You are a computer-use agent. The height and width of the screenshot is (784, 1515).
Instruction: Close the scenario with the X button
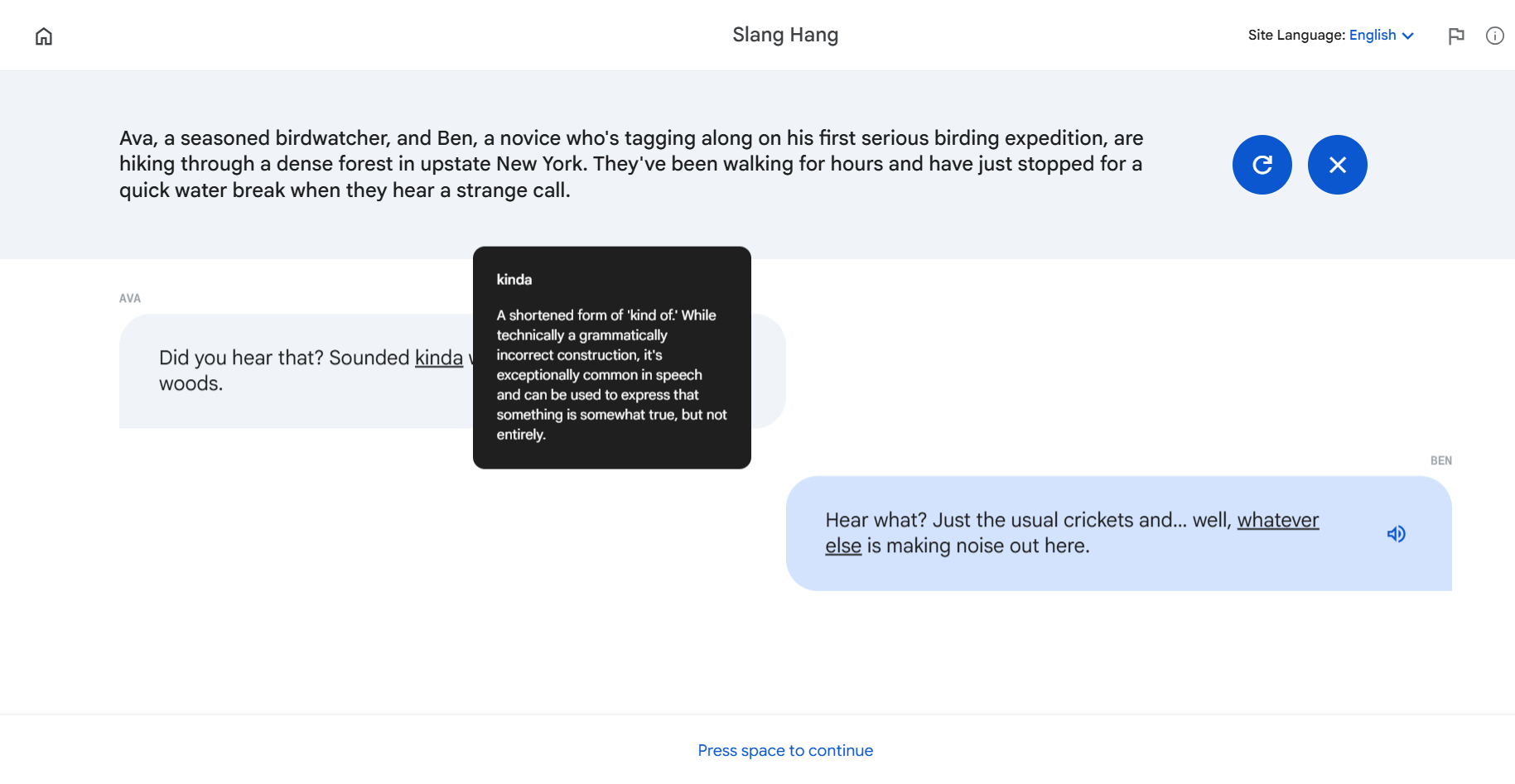(x=1337, y=165)
